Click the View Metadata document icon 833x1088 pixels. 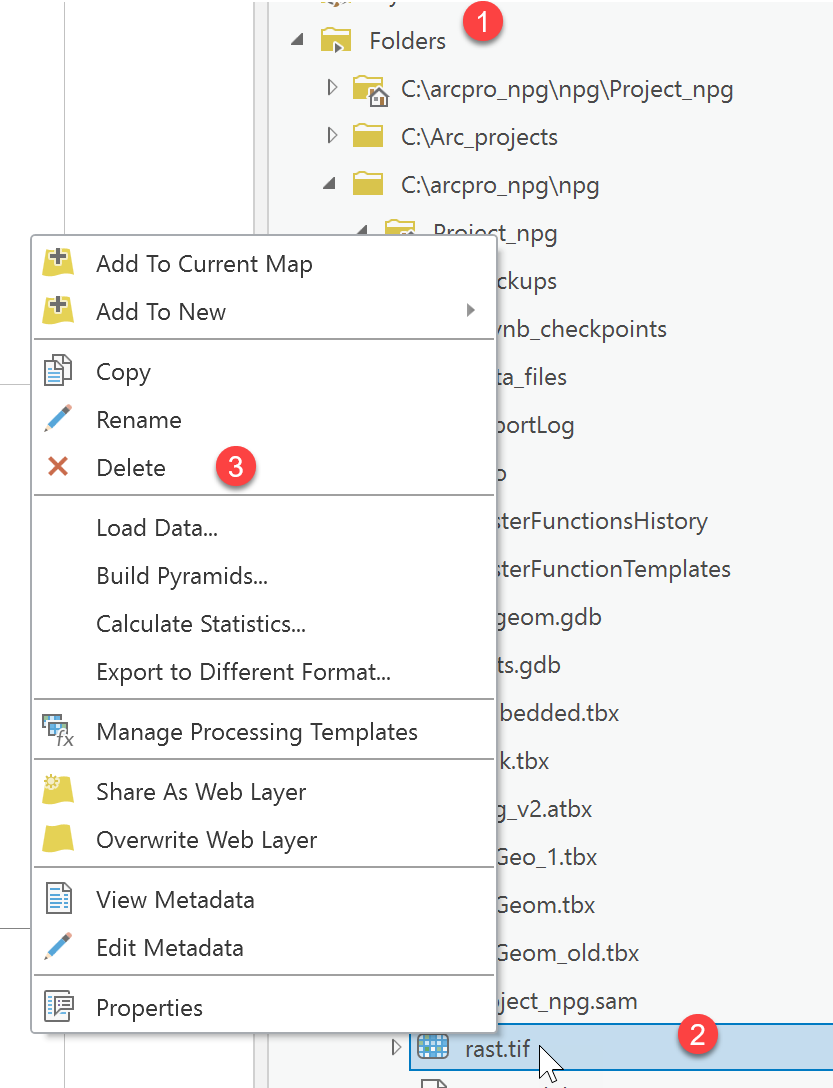(58, 899)
